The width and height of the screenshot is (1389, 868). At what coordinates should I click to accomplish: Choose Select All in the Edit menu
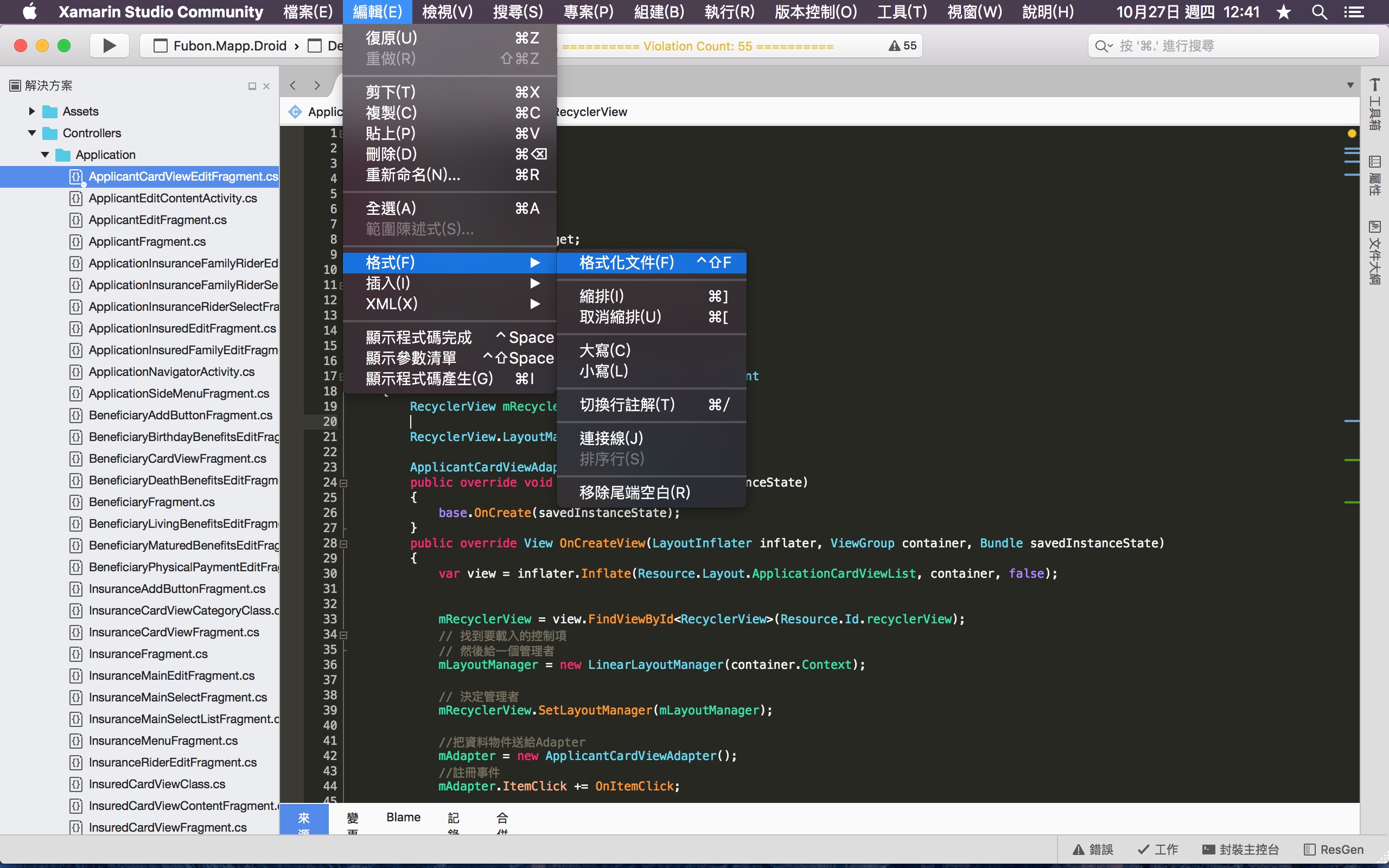point(449,209)
